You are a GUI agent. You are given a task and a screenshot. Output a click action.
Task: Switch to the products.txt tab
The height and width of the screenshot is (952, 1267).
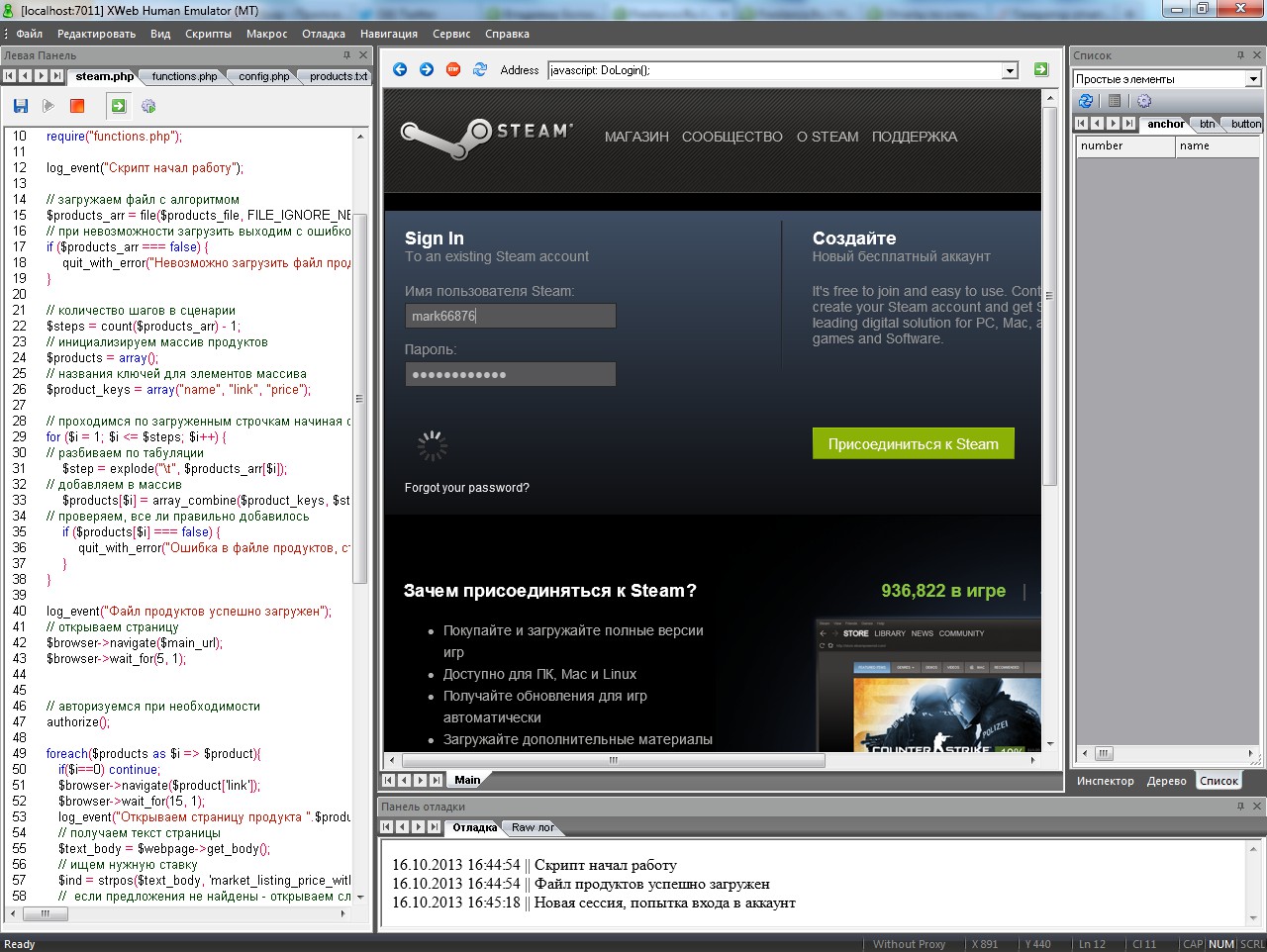[x=338, y=76]
